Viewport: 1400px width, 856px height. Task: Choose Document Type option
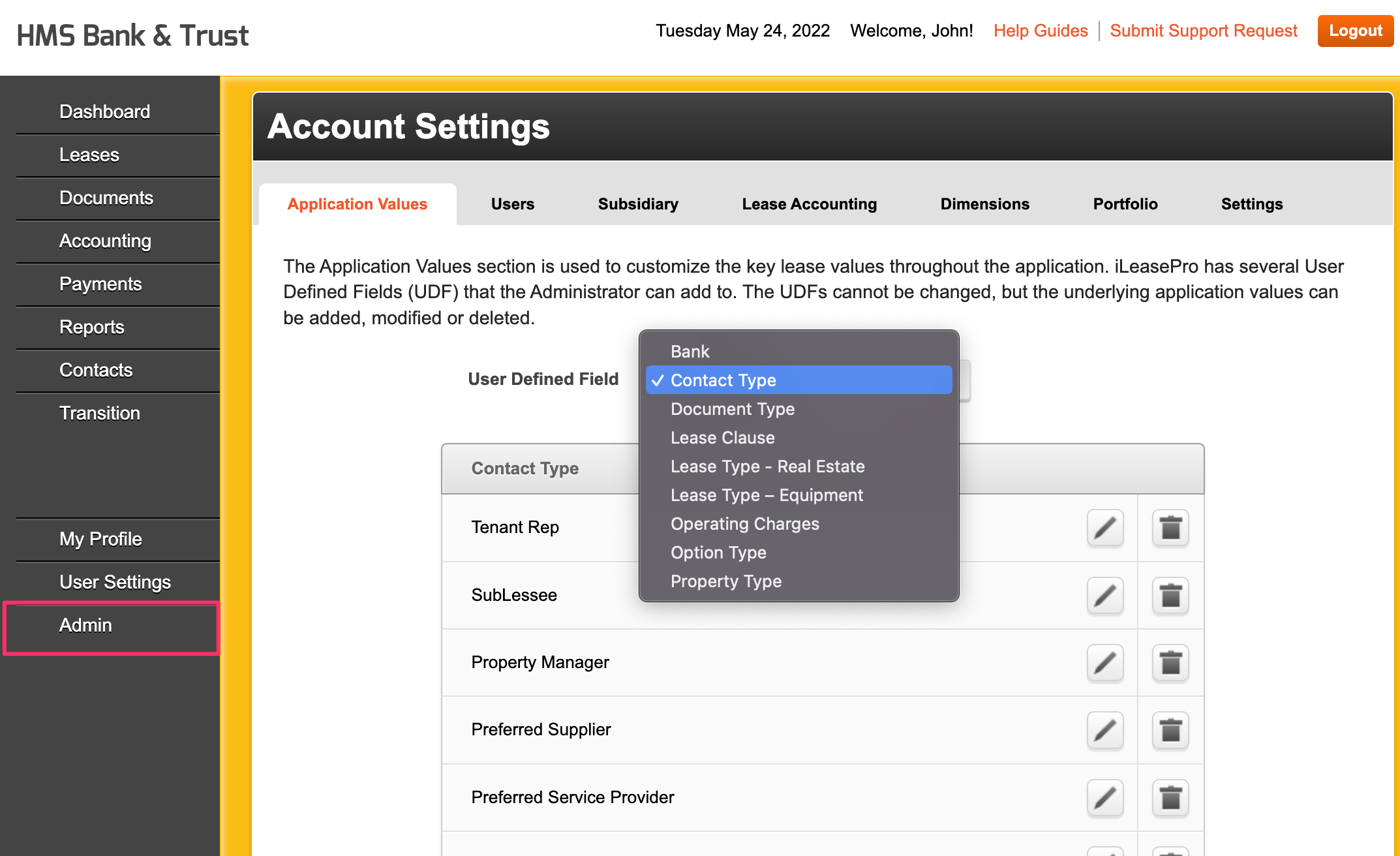point(732,409)
